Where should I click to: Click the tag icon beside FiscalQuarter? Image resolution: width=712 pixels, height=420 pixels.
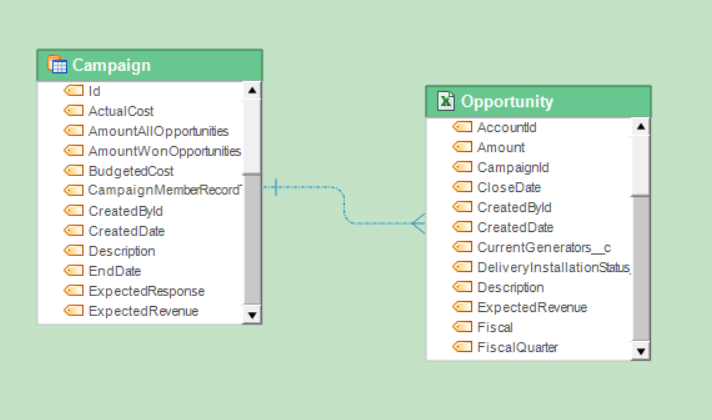462,347
